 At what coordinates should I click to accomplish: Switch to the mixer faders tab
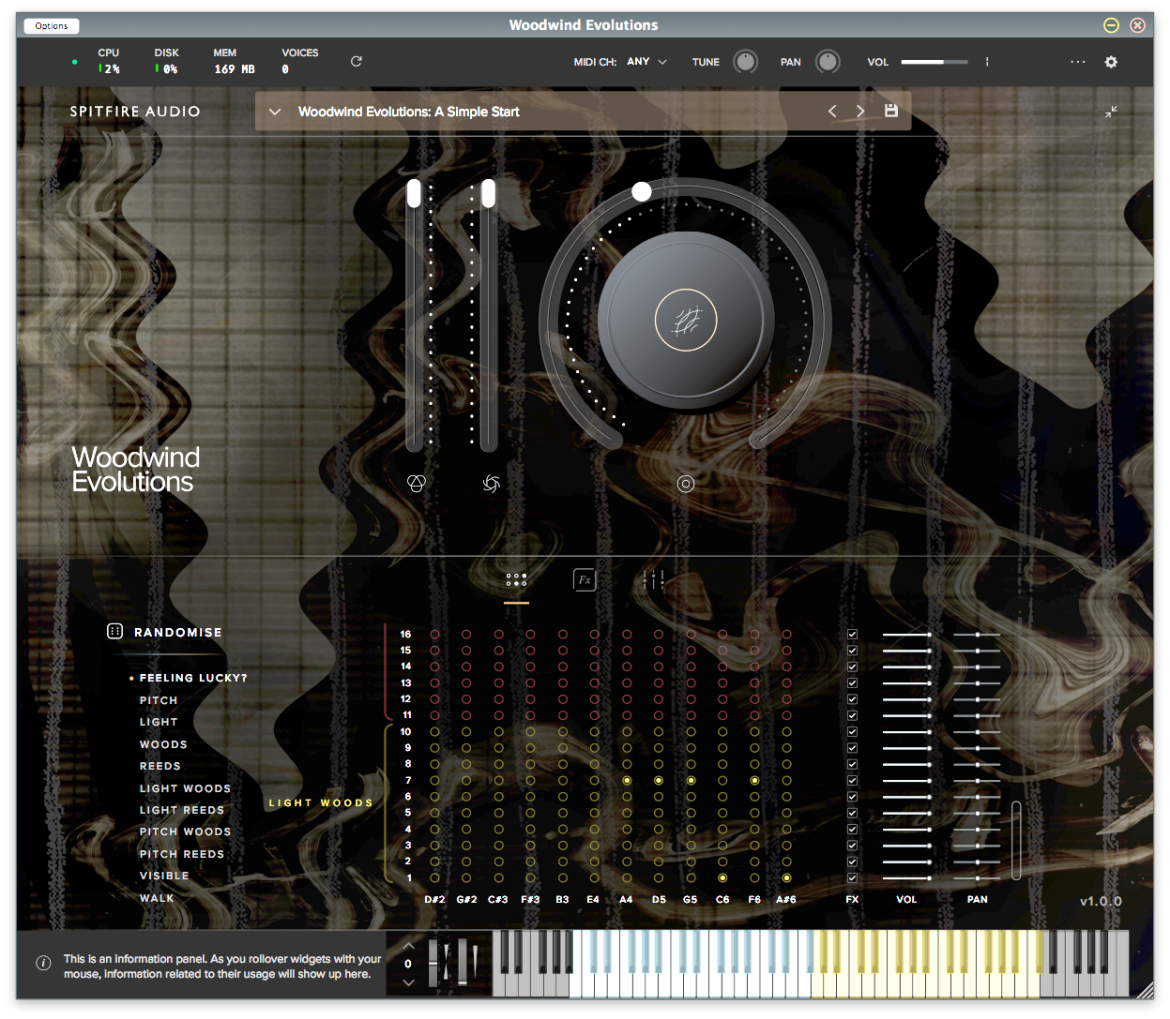(x=653, y=580)
